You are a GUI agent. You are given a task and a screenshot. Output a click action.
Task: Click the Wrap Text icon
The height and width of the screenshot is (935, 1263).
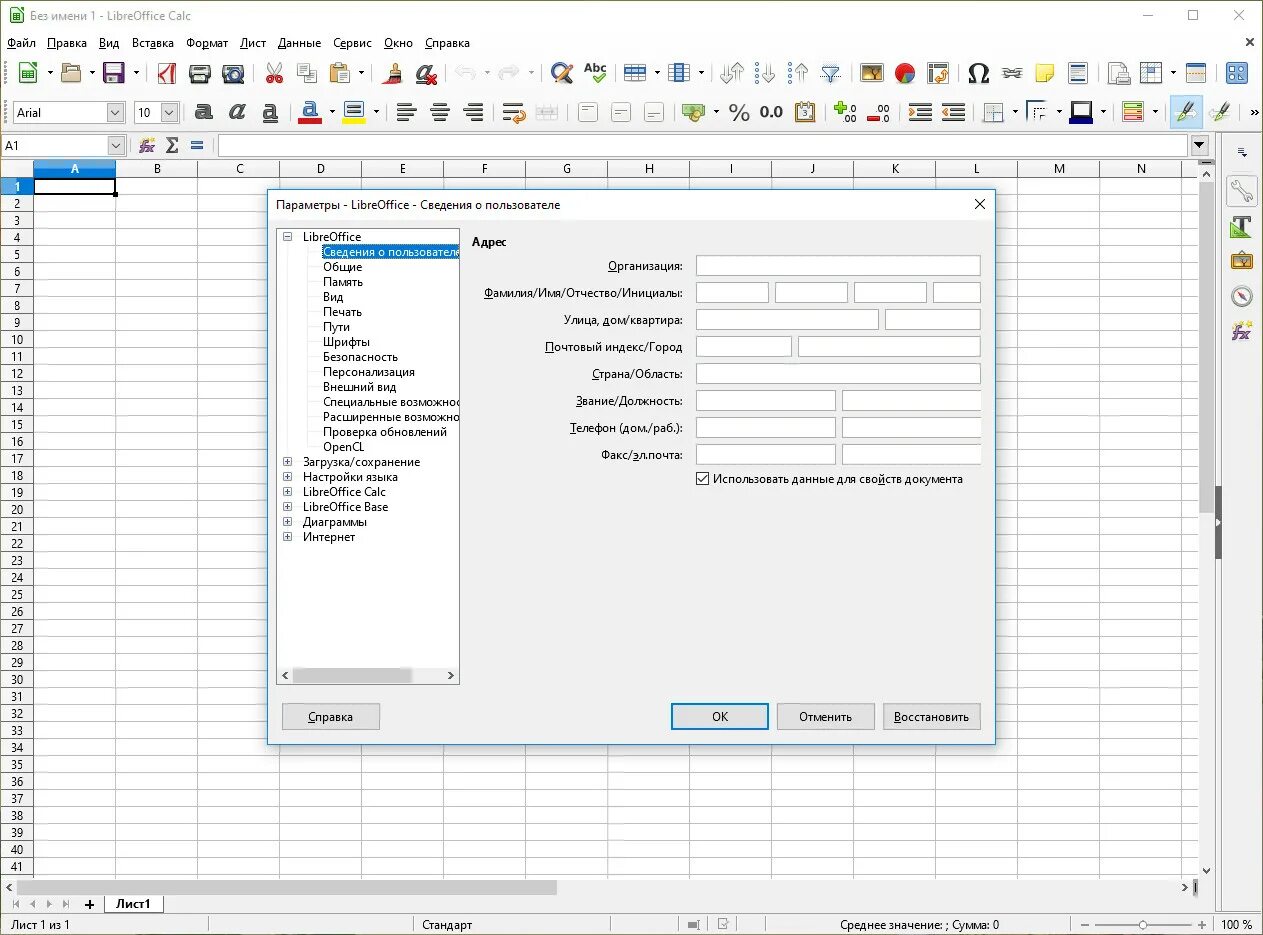(514, 112)
